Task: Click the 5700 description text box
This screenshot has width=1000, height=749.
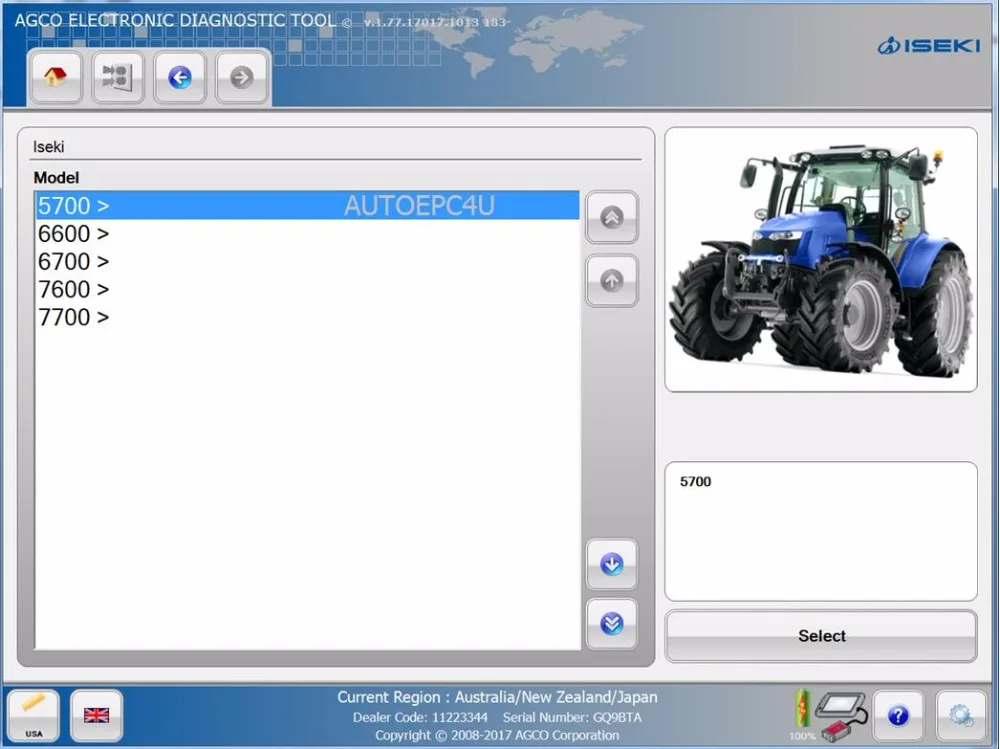Action: [x=821, y=531]
